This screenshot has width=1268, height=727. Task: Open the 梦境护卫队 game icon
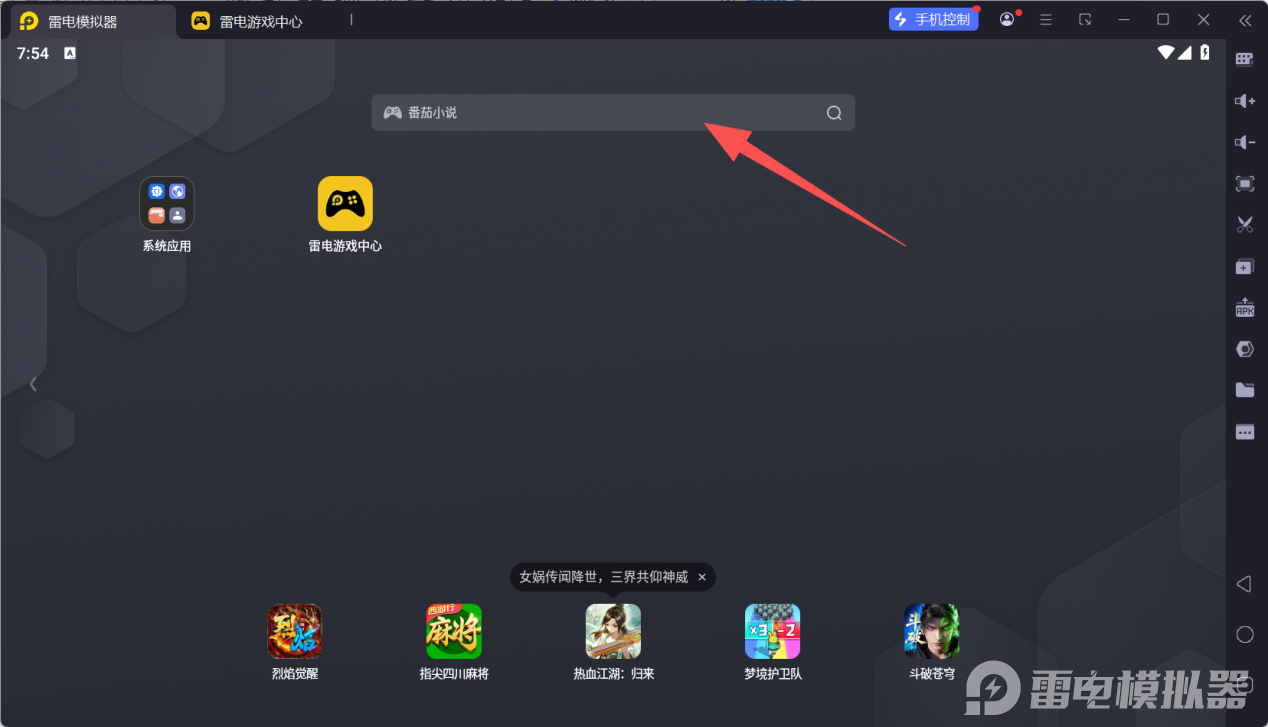click(x=773, y=631)
